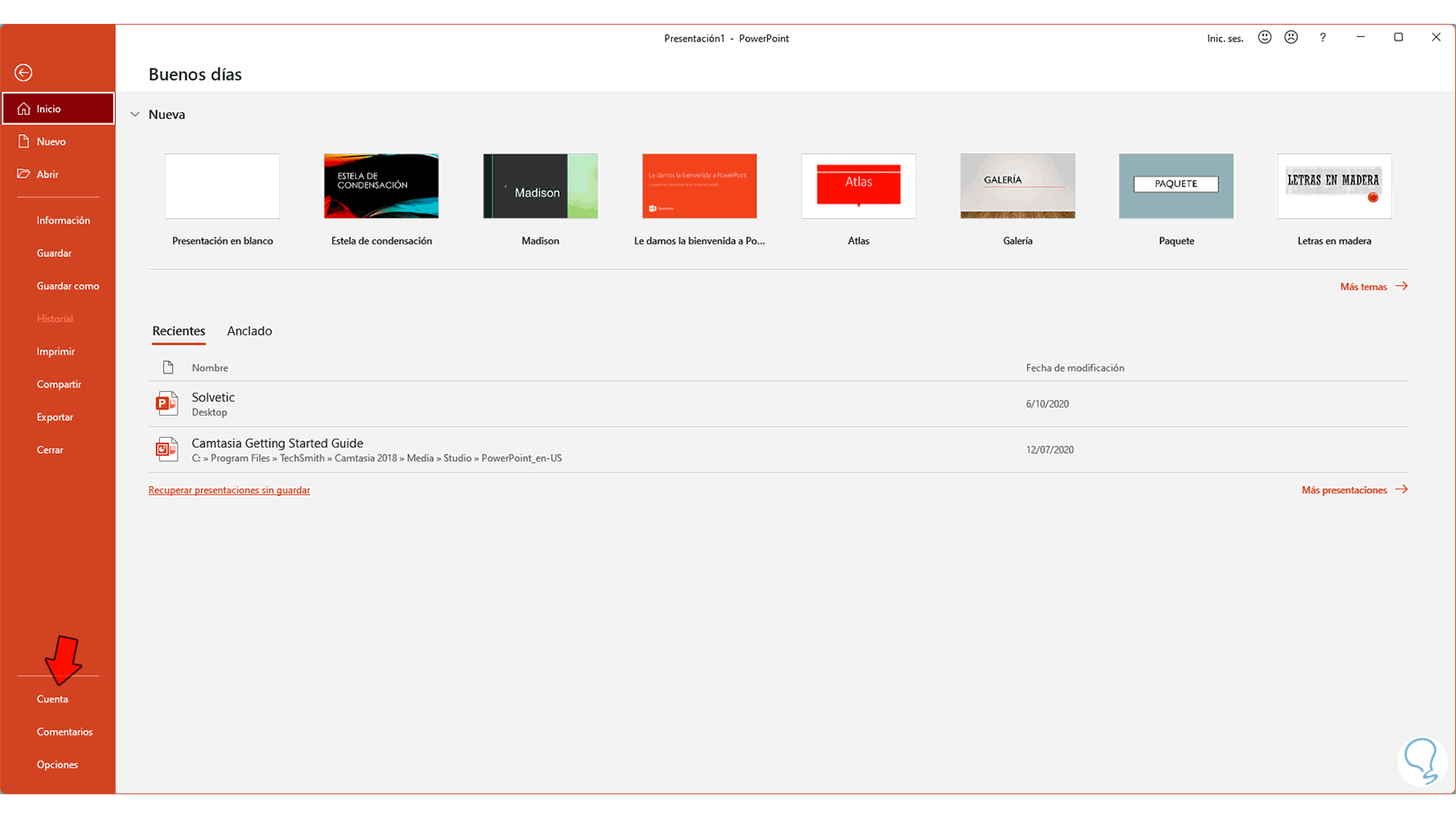Create a Presentación en blanco
Screen dimensions: 1456x819
(223, 186)
